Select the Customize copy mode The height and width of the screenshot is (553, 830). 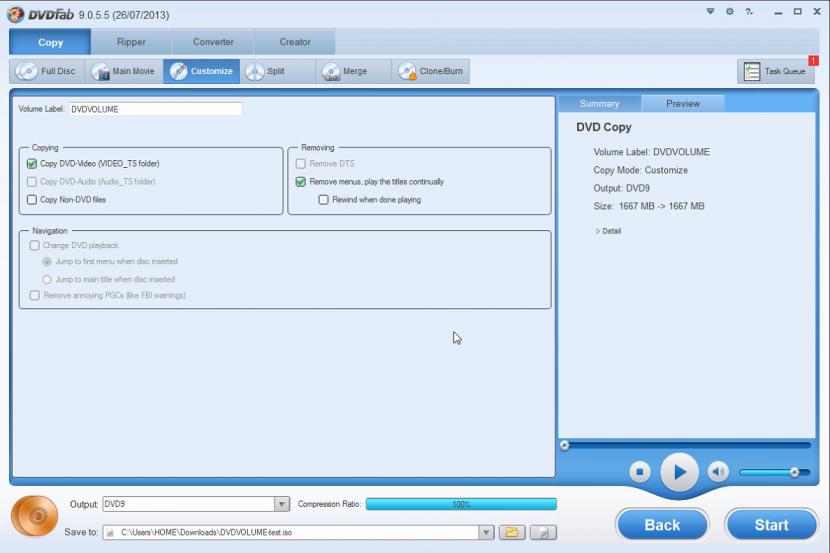[202, 71]
